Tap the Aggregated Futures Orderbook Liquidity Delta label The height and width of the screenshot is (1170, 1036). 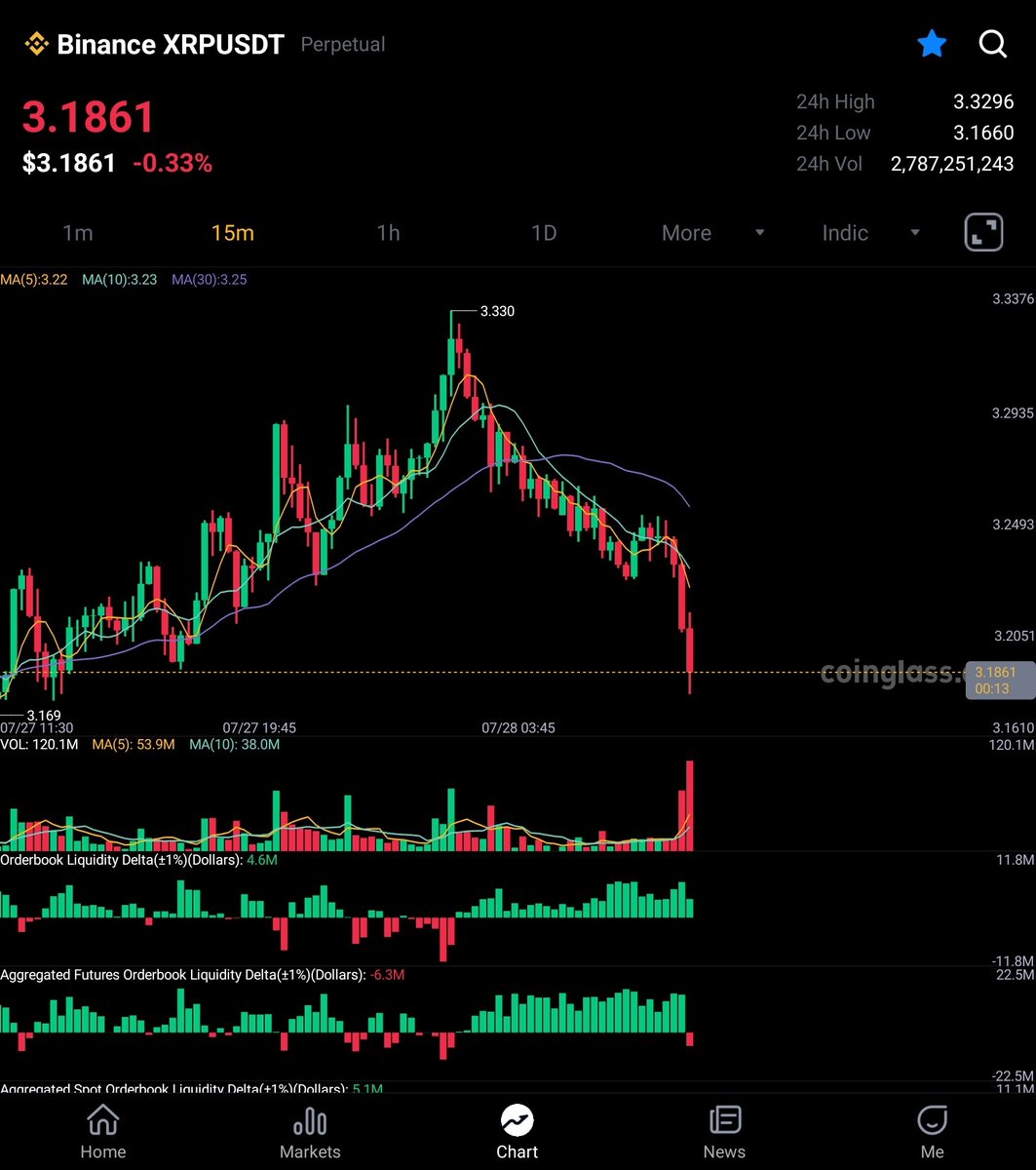183,975
